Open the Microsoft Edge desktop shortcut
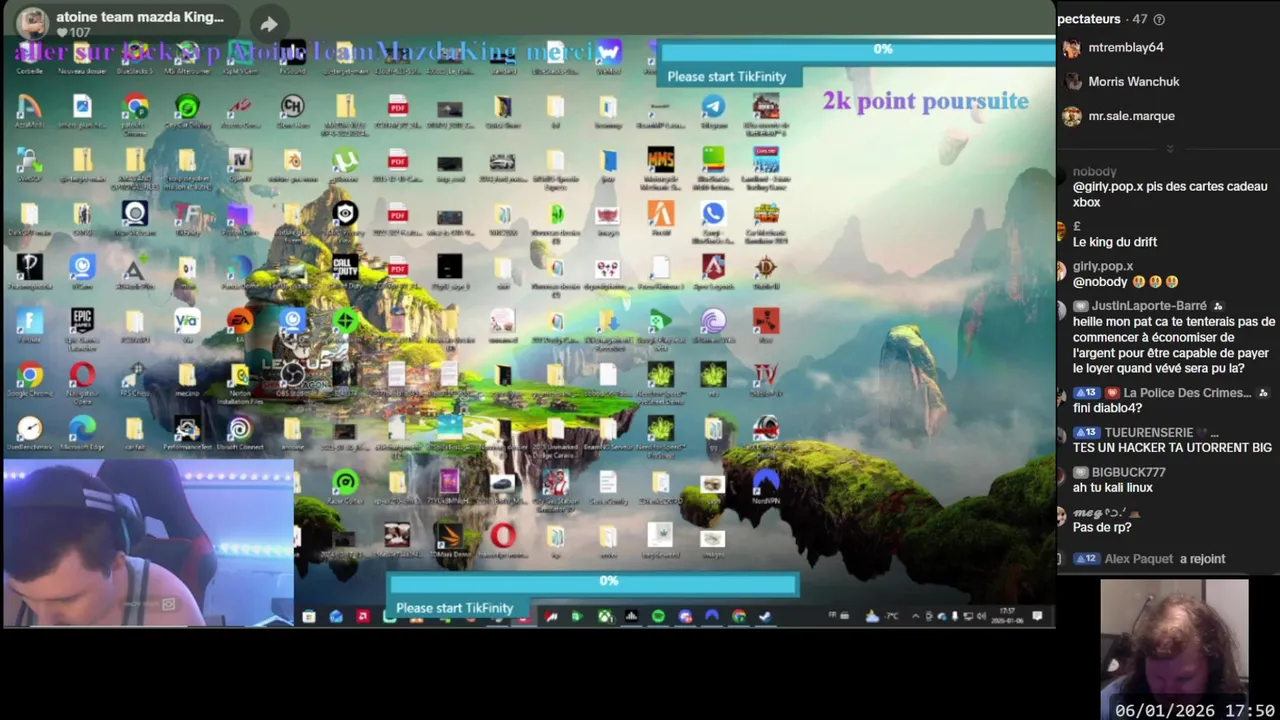This screenshot has width=1280, height=720. pyautogui.click(x=82, y=432)
